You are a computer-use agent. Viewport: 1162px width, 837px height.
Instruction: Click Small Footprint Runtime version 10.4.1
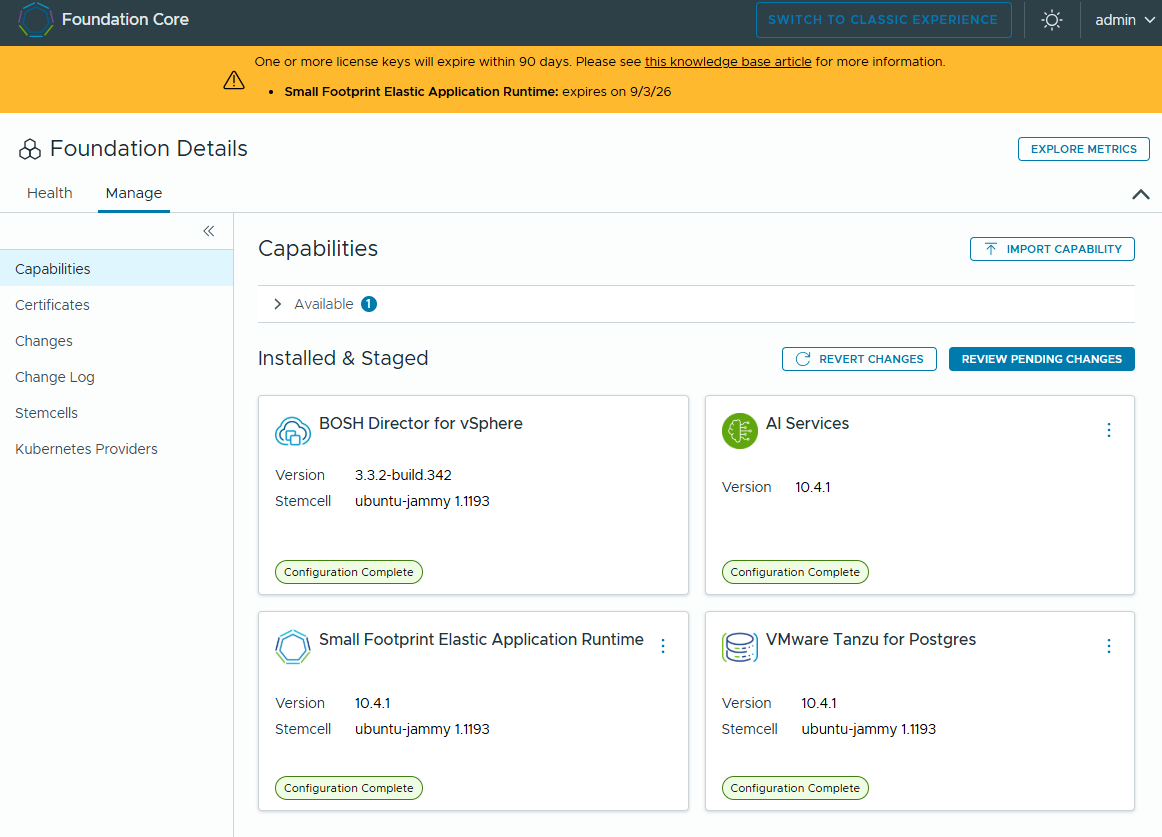373,703
